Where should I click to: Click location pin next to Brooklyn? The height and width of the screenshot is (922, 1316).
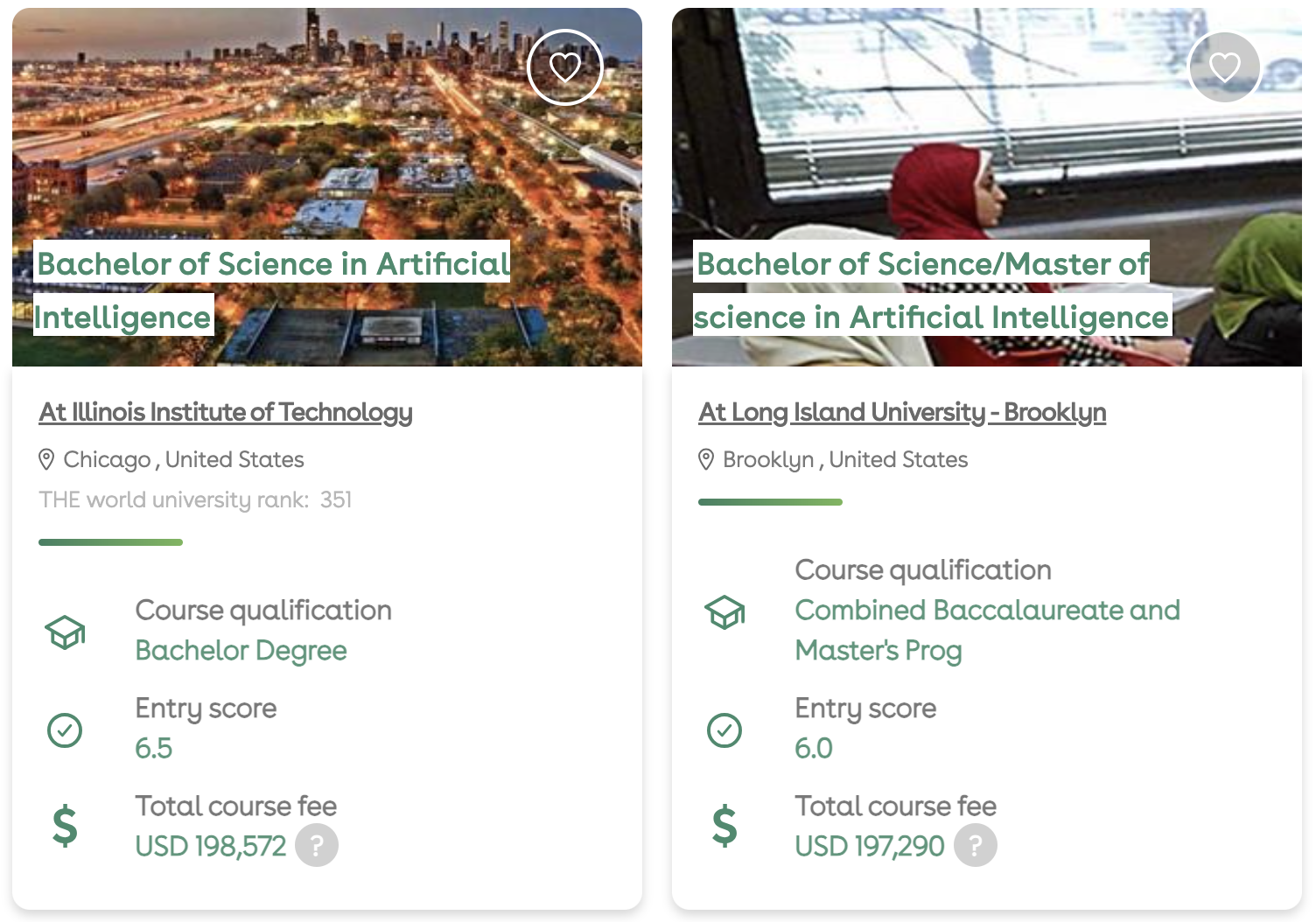pos(706,459)
